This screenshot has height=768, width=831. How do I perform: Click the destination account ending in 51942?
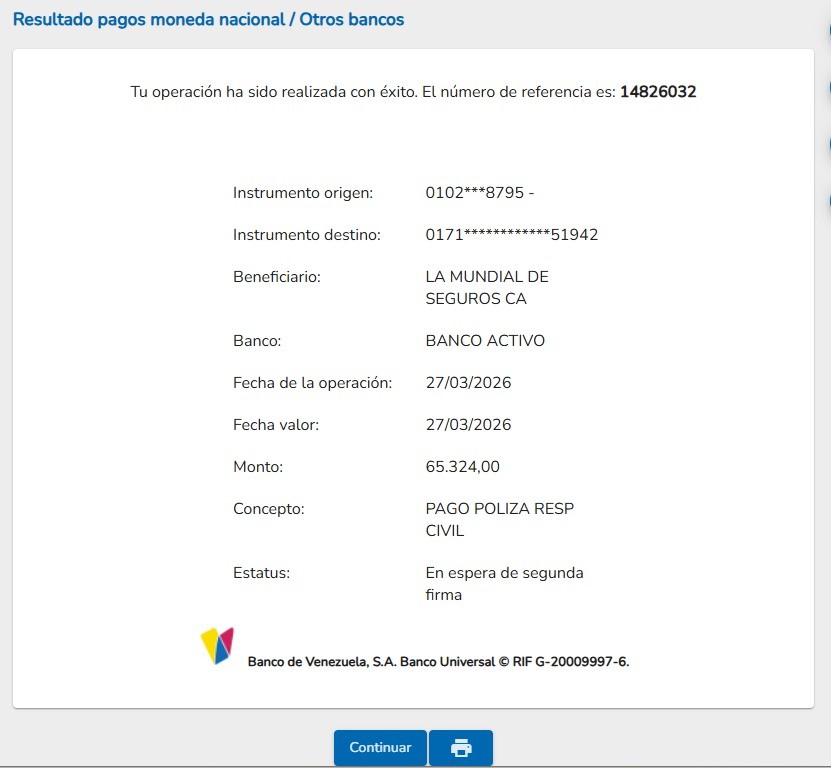tap(511, 235)
